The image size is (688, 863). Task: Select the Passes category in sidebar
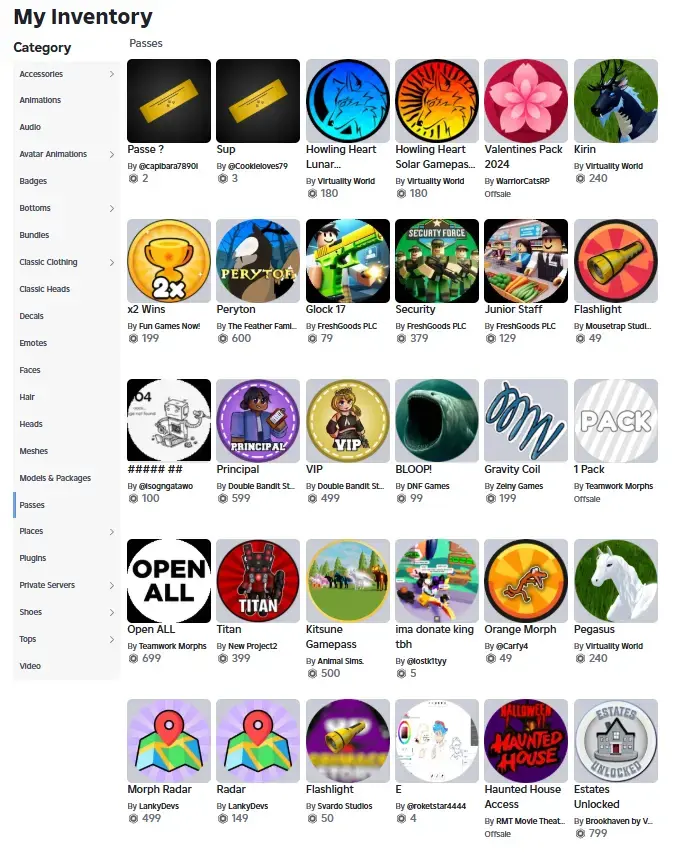32,505
